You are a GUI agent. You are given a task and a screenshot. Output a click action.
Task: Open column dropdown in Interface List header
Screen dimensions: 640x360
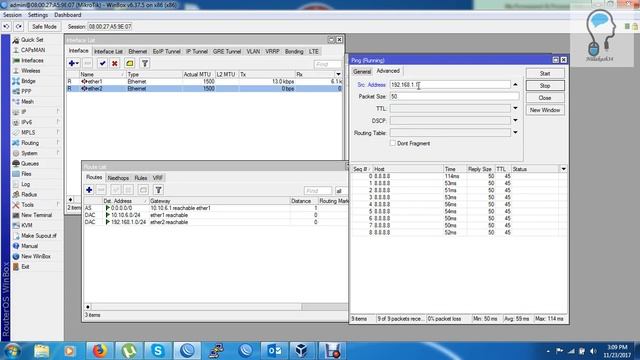coord(338,74)
